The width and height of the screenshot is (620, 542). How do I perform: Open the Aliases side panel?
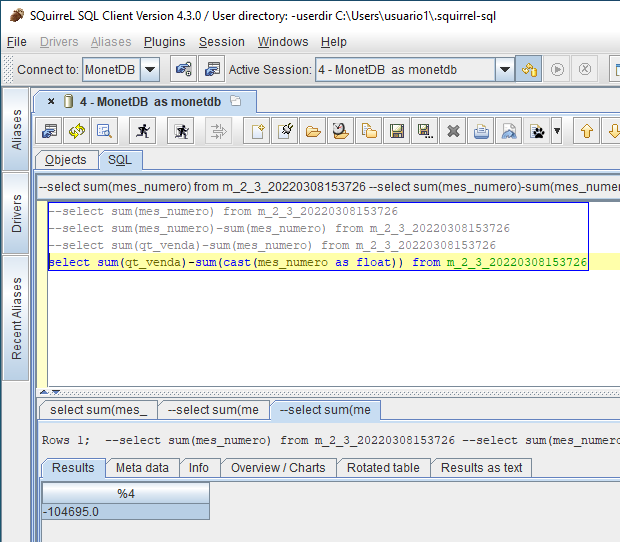tap(16, 129)
